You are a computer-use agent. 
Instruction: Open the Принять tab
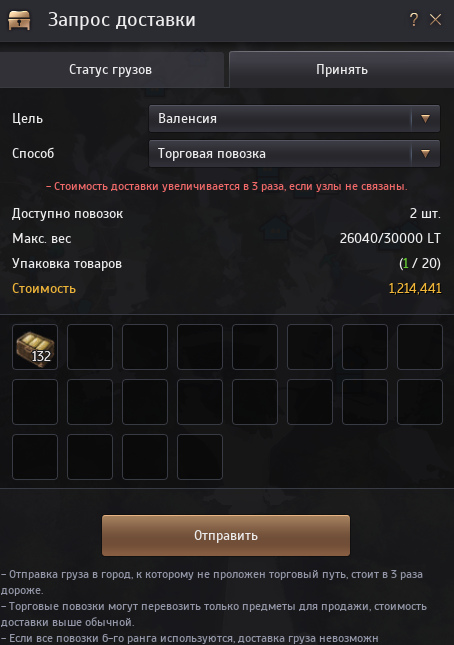coord(342,70)
